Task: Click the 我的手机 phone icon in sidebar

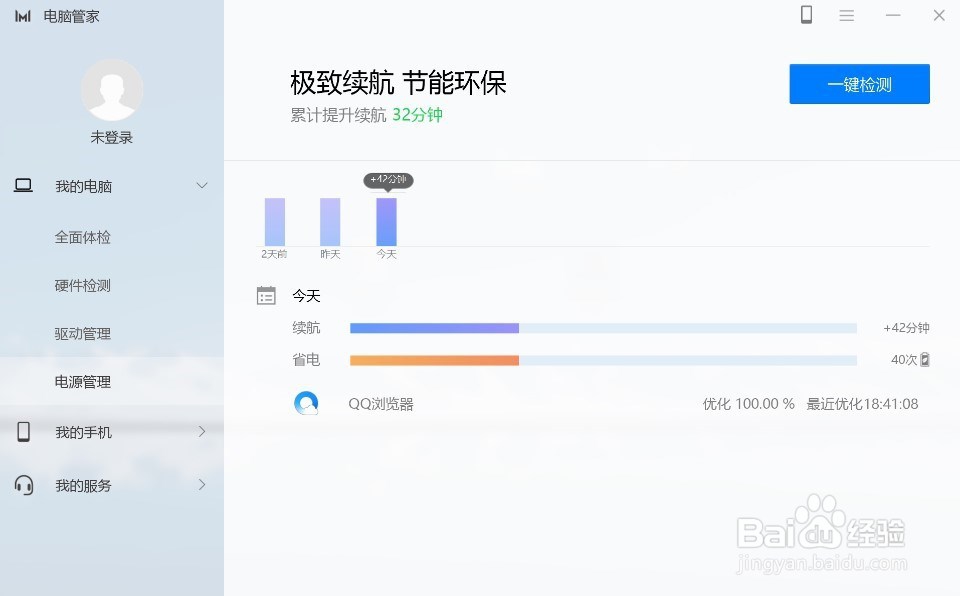Action: pyautogui.click(x=22, y=433)
